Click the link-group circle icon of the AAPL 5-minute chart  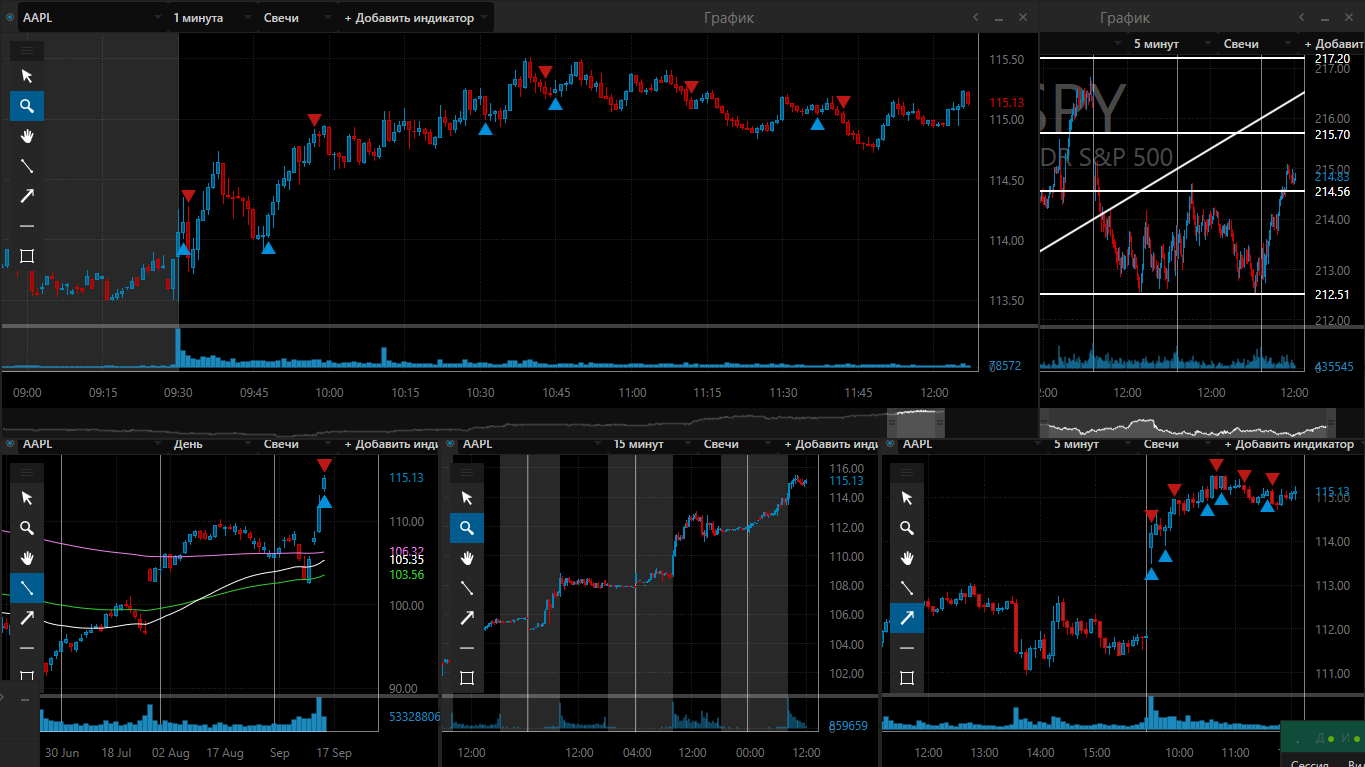(890, 444)
